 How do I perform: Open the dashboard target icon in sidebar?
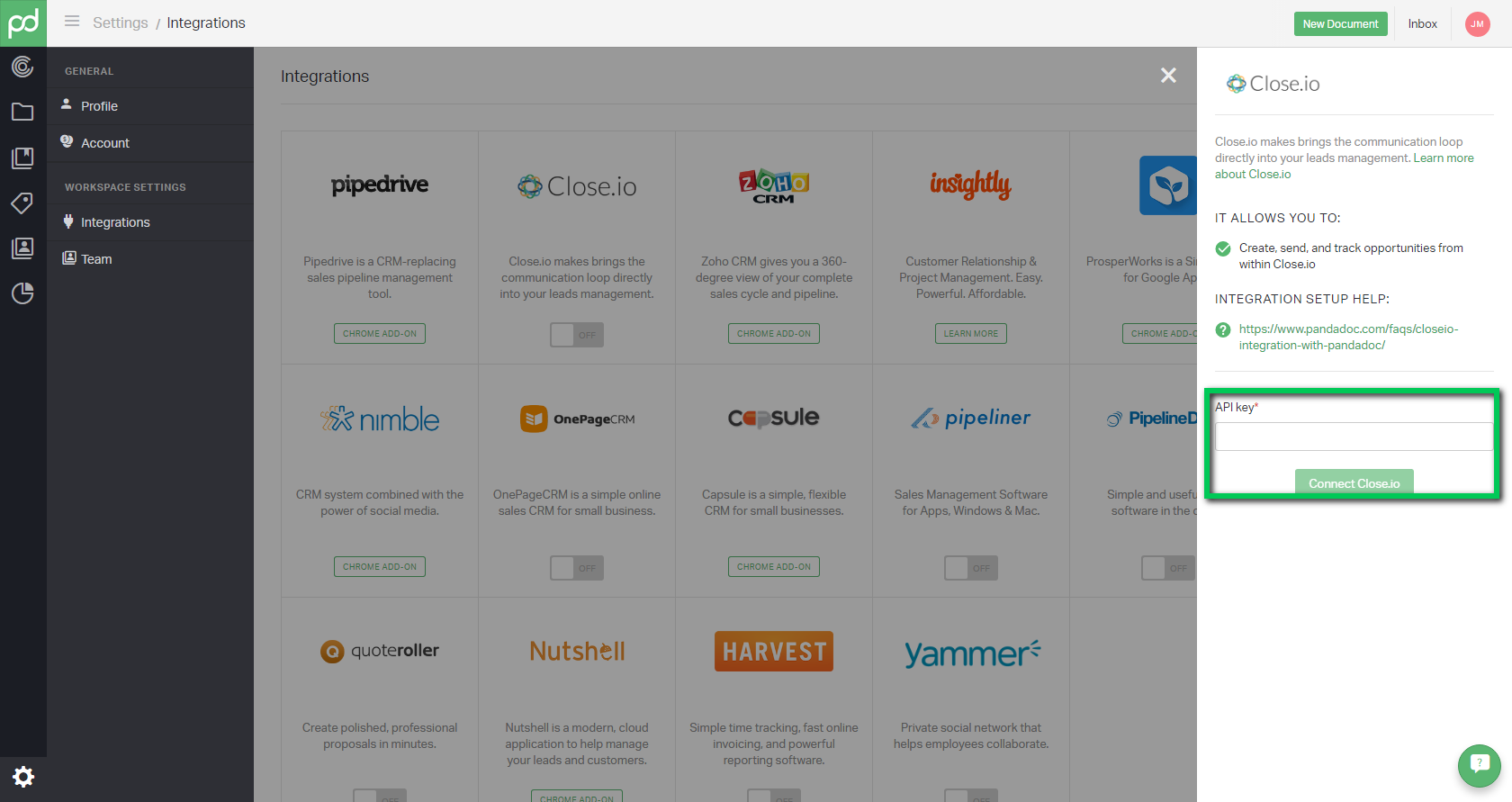(22, 67)
